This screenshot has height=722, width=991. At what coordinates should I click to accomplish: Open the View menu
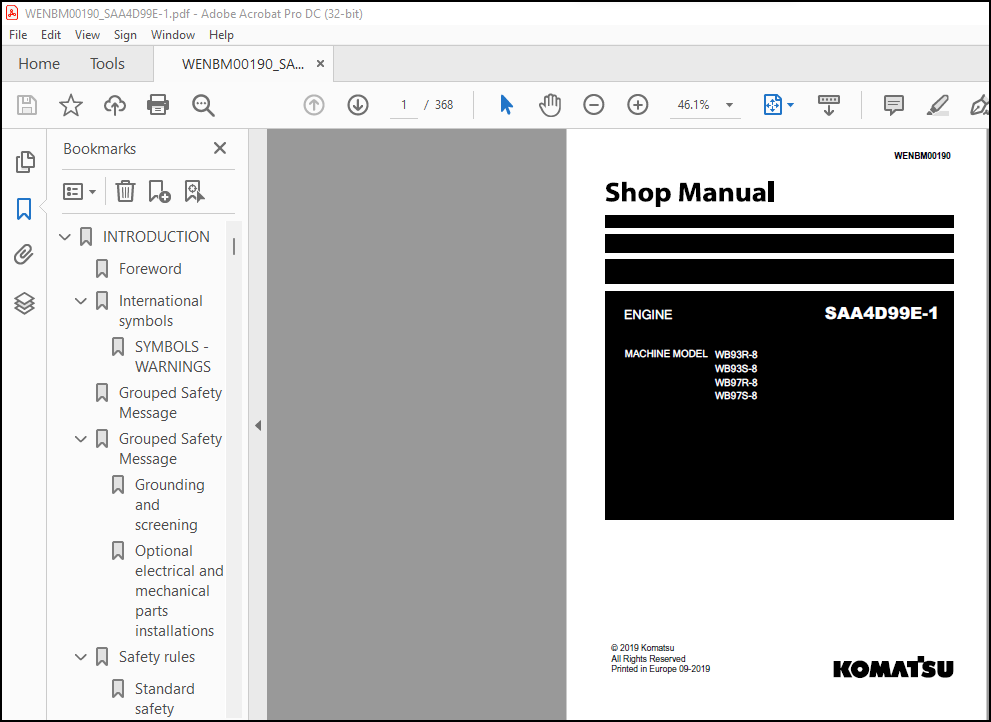87,35
